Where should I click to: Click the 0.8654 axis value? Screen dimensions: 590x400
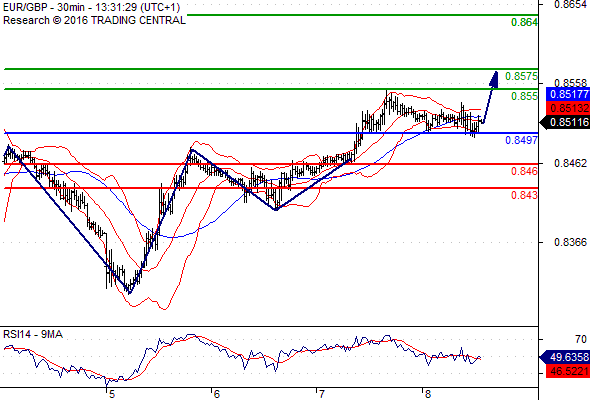(570, 4)
